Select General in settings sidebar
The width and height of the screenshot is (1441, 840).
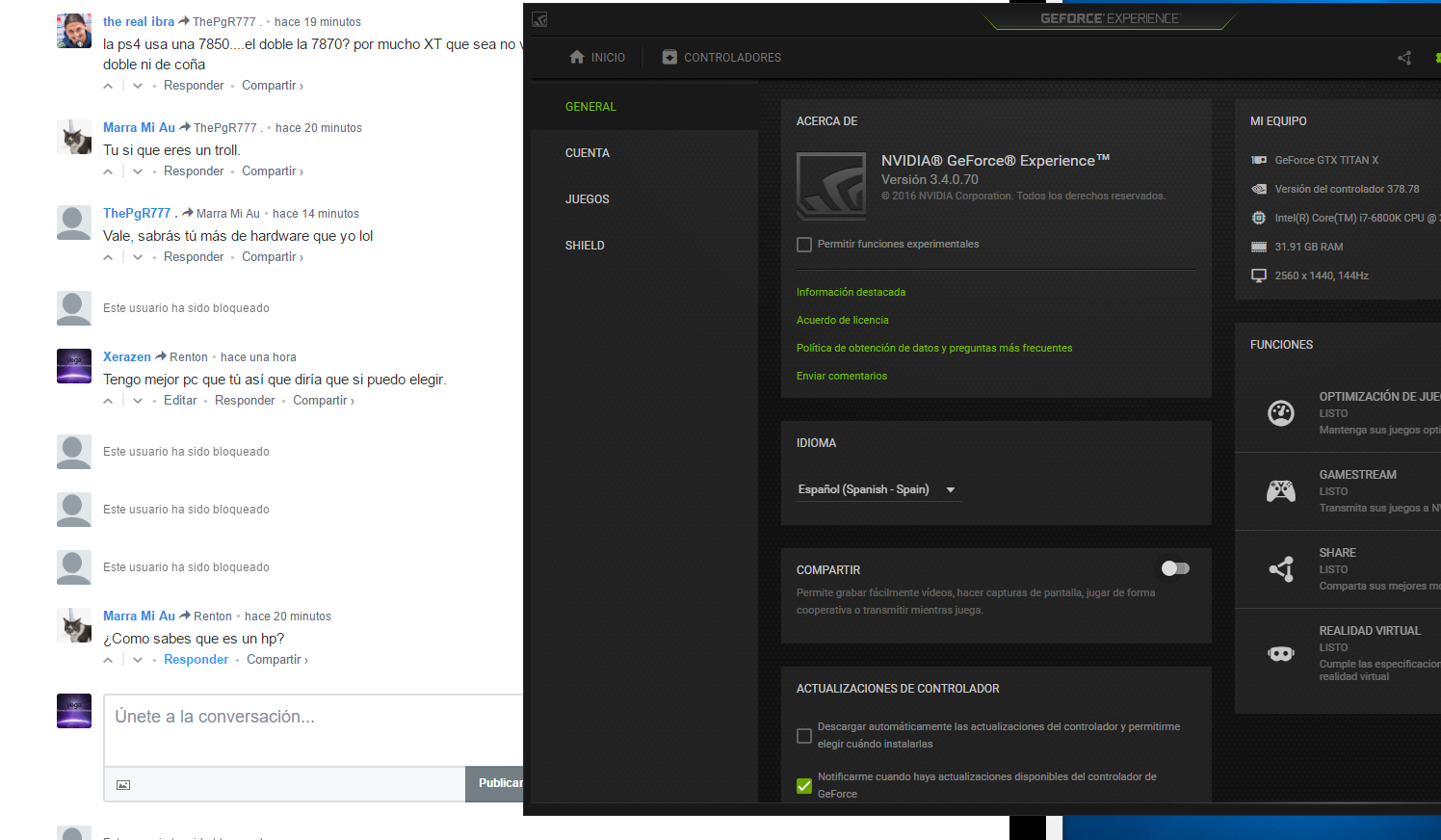pos(590,107)
